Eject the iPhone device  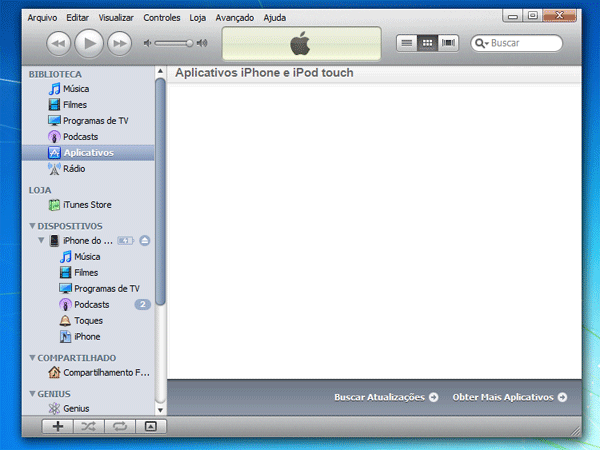point(145,240)
